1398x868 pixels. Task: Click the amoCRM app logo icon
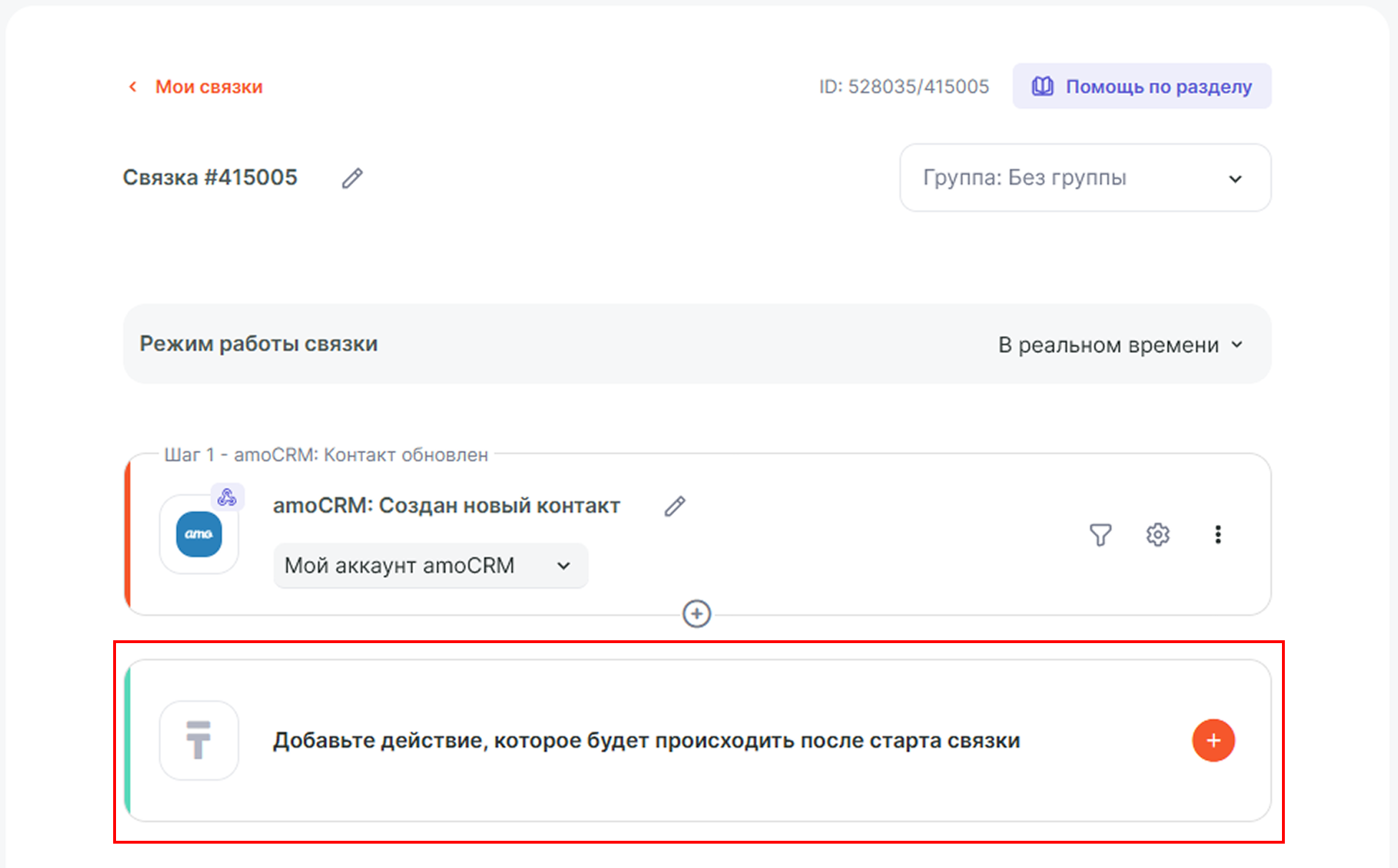tap(199, 534)
